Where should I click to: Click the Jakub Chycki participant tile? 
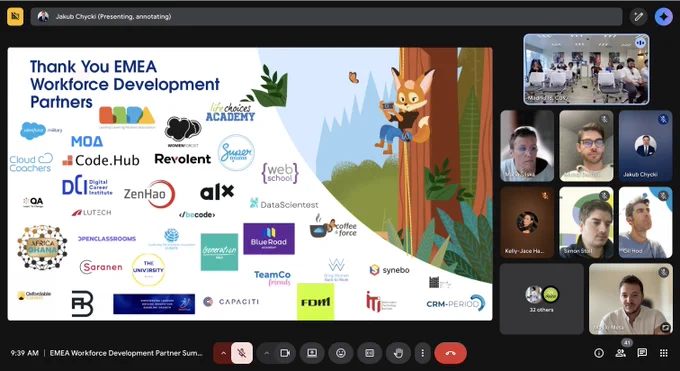[x=645, y=145]
